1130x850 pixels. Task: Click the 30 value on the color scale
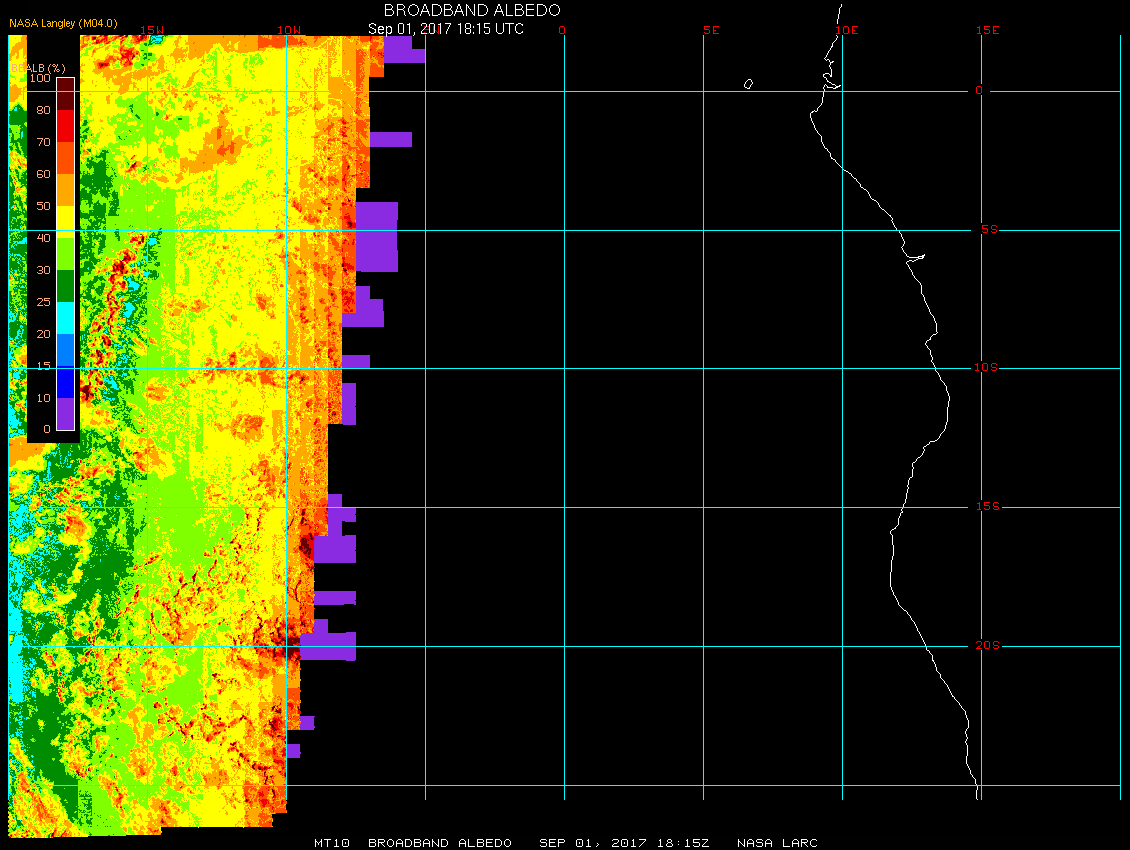click(x=43, y=270)
